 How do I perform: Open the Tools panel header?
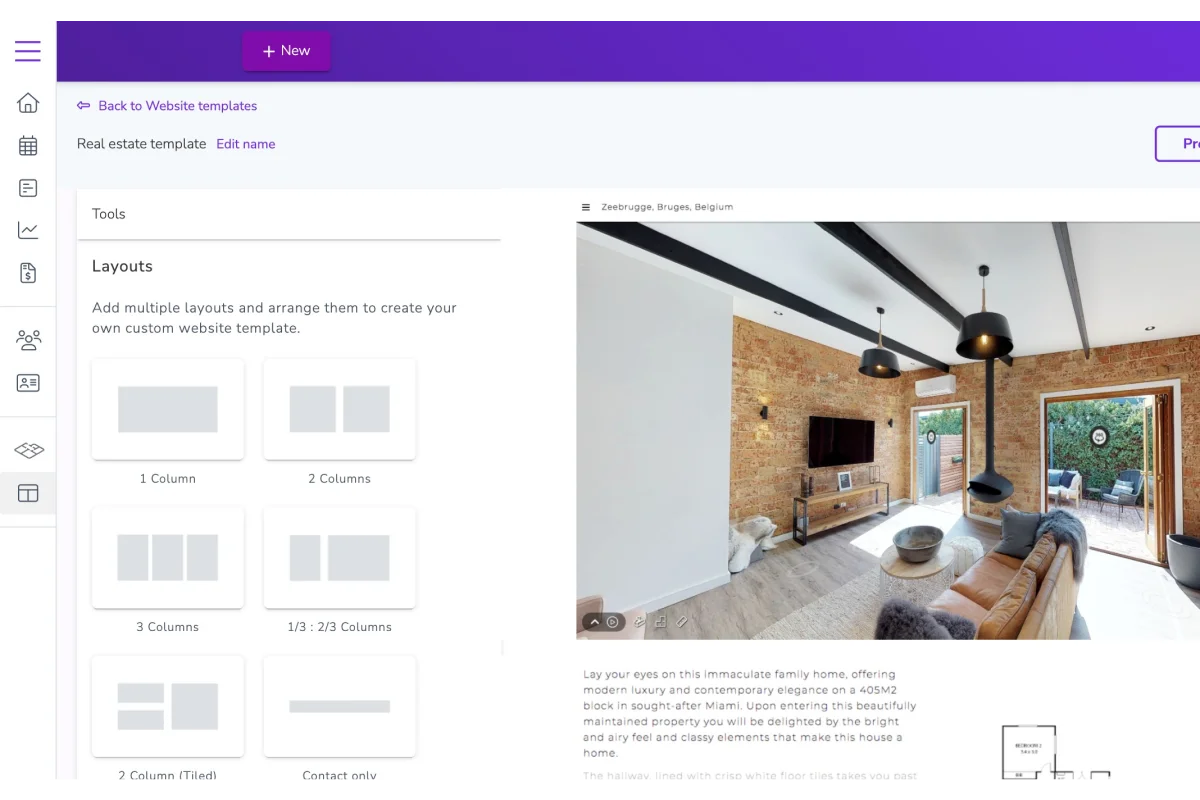click(x=289, y=214)
